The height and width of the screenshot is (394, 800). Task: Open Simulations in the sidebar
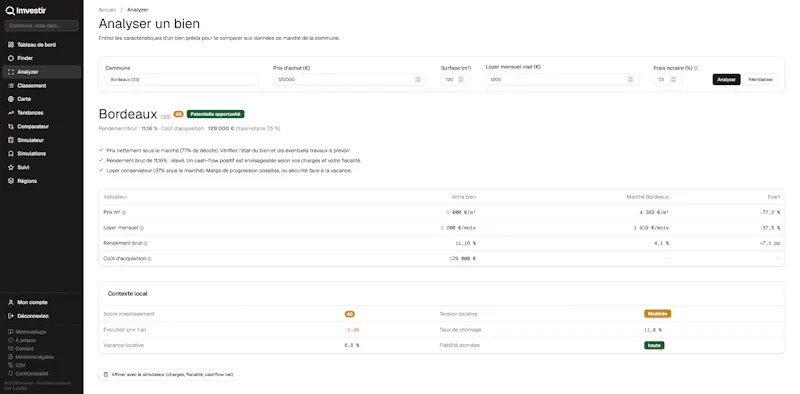(41, 154)
